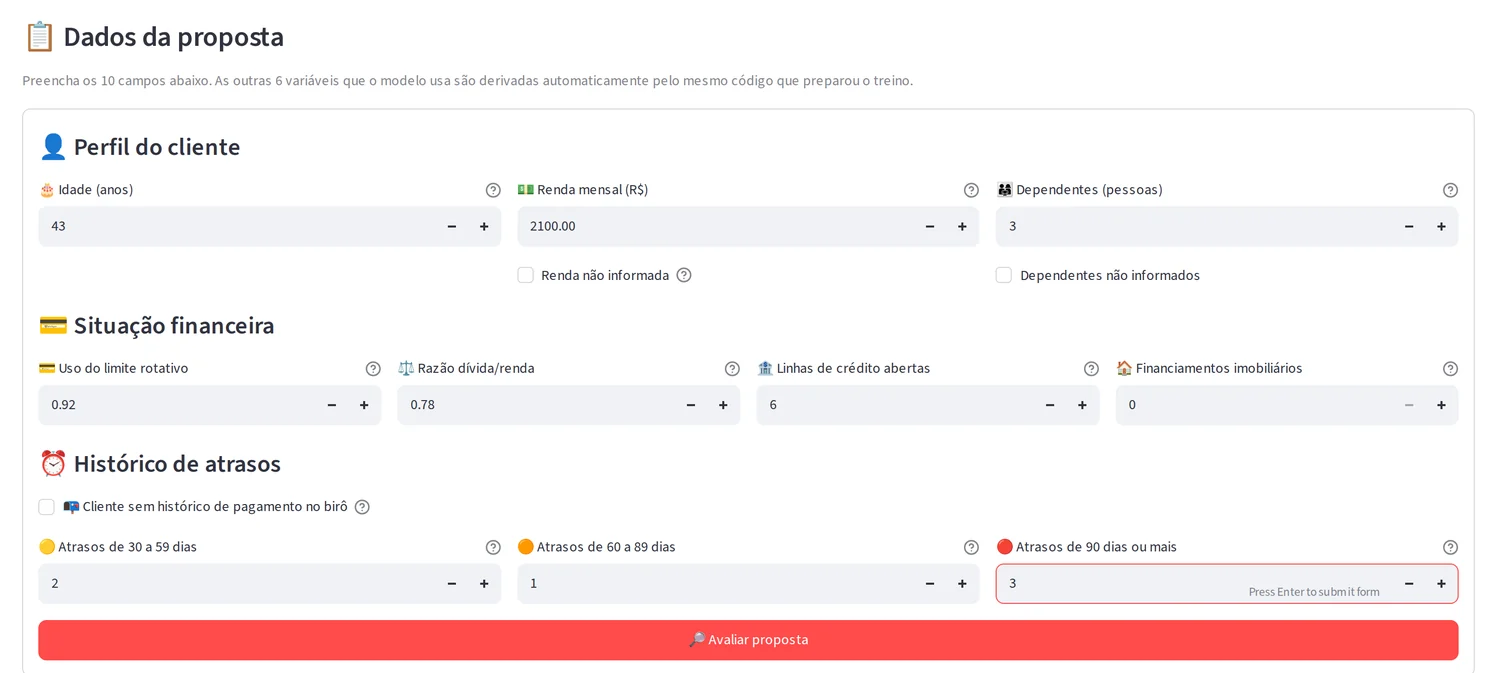The image size is (1500, 673).
Task: Decrease Idade value with minus button
Action: [452, 227]
